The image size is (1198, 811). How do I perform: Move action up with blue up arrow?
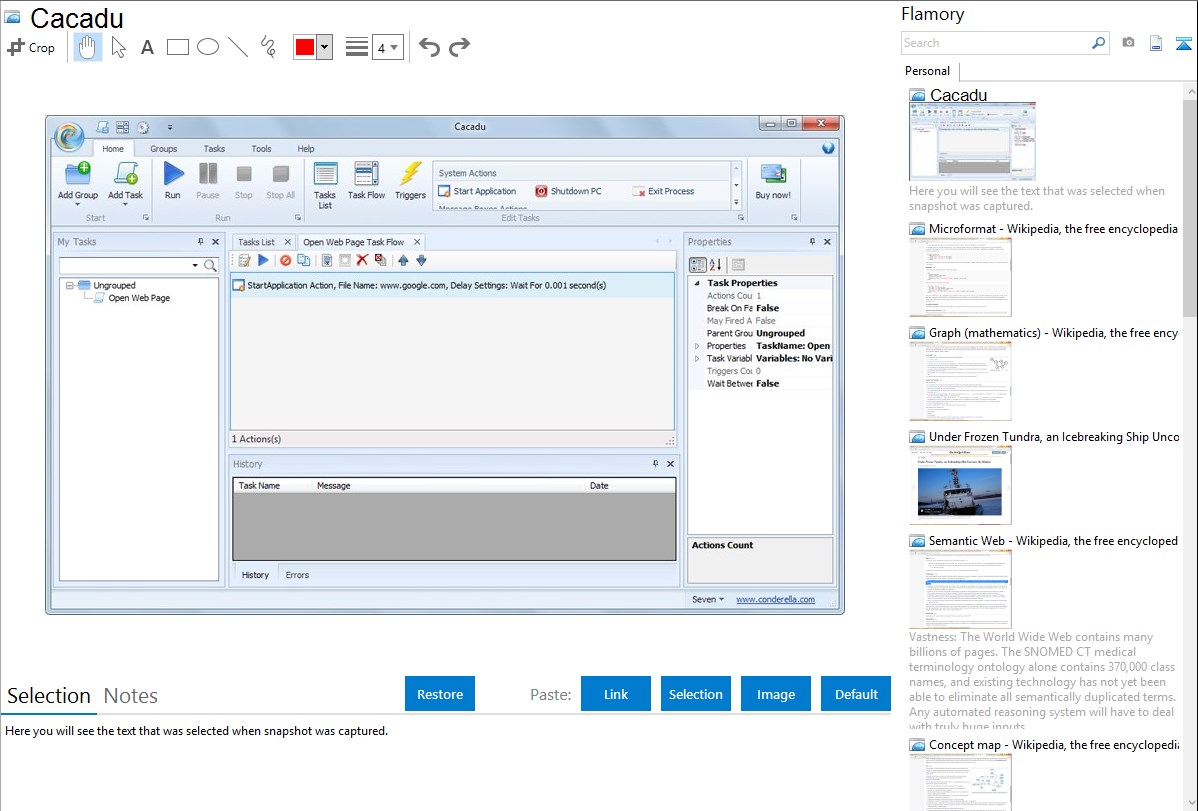click(x=403, y=261)
